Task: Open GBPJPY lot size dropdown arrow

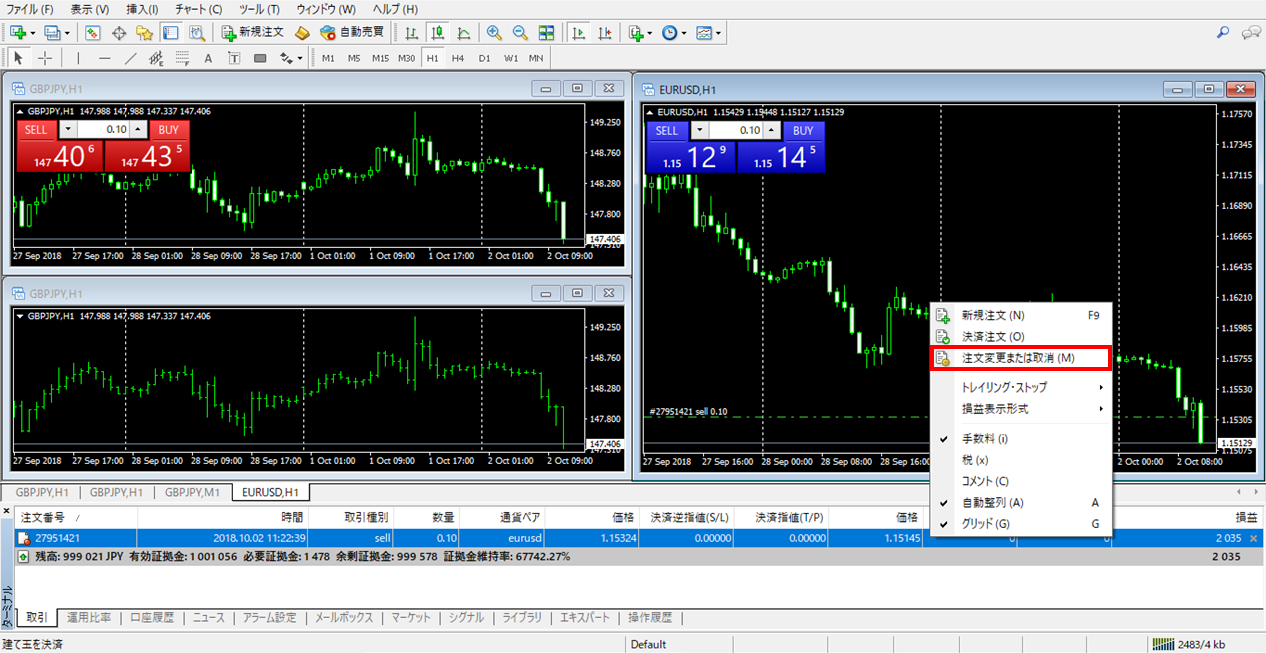Action: (67, 129)
